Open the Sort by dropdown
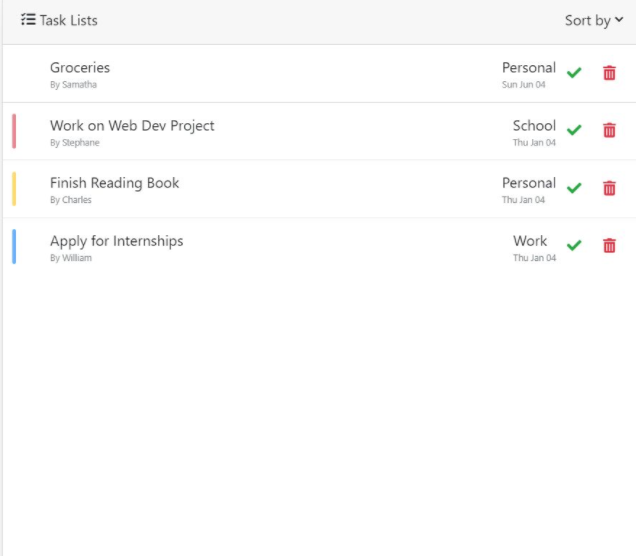Image resolution: width=636 pixels, height=556 pixels. (x=594, y=20)
